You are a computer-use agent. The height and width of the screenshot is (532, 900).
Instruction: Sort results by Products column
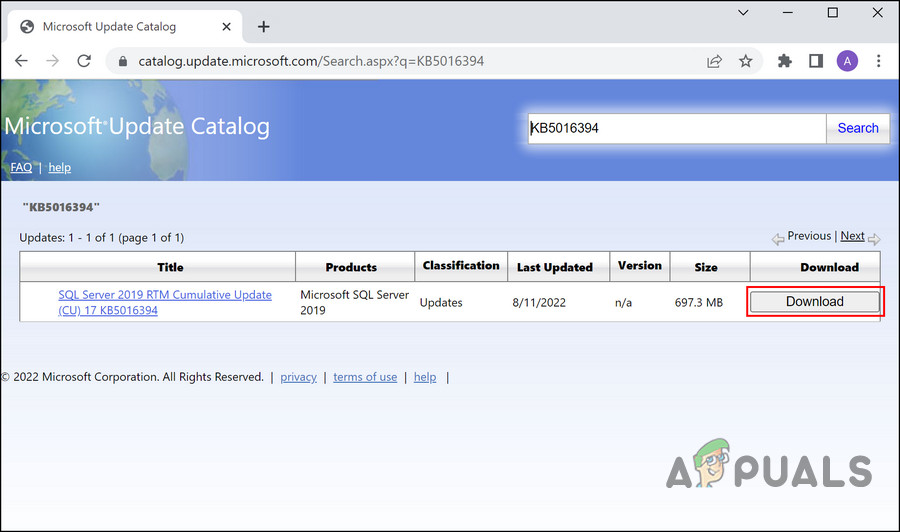coord(351,267)
